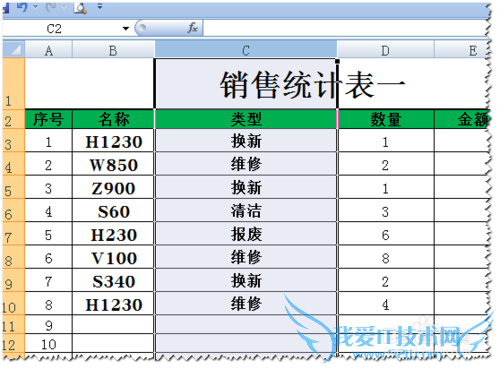The image size is (500, 369).
Task: Click the quantity cell 4 in row 10
Action: 386,304
